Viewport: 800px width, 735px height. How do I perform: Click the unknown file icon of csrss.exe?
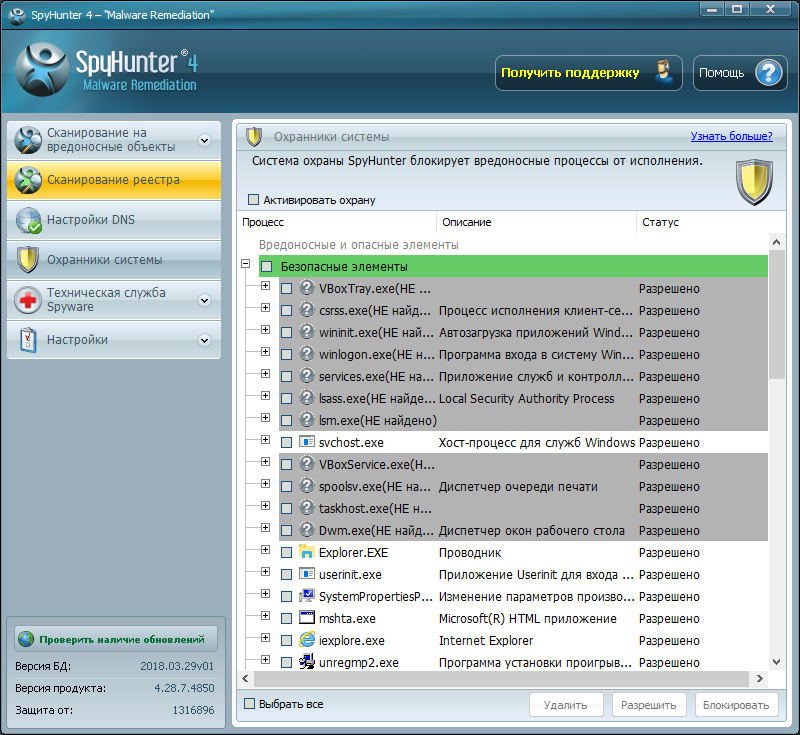coord(307,310)
